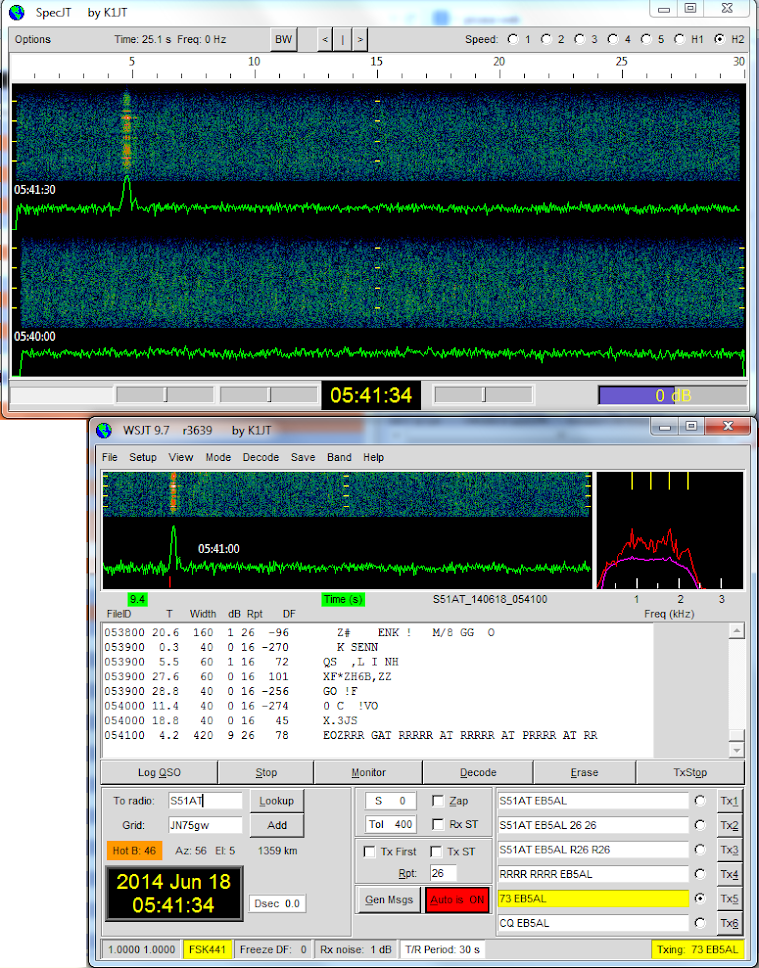Click the left arrow frequency shift button
Screen dimensions: 759x968
click(x=325, y=40)
